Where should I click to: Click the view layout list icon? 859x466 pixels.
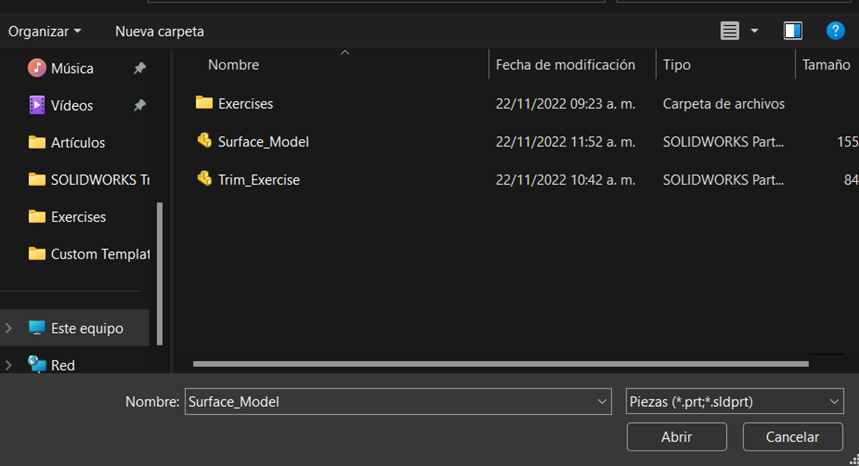click(x=729, y=31)
